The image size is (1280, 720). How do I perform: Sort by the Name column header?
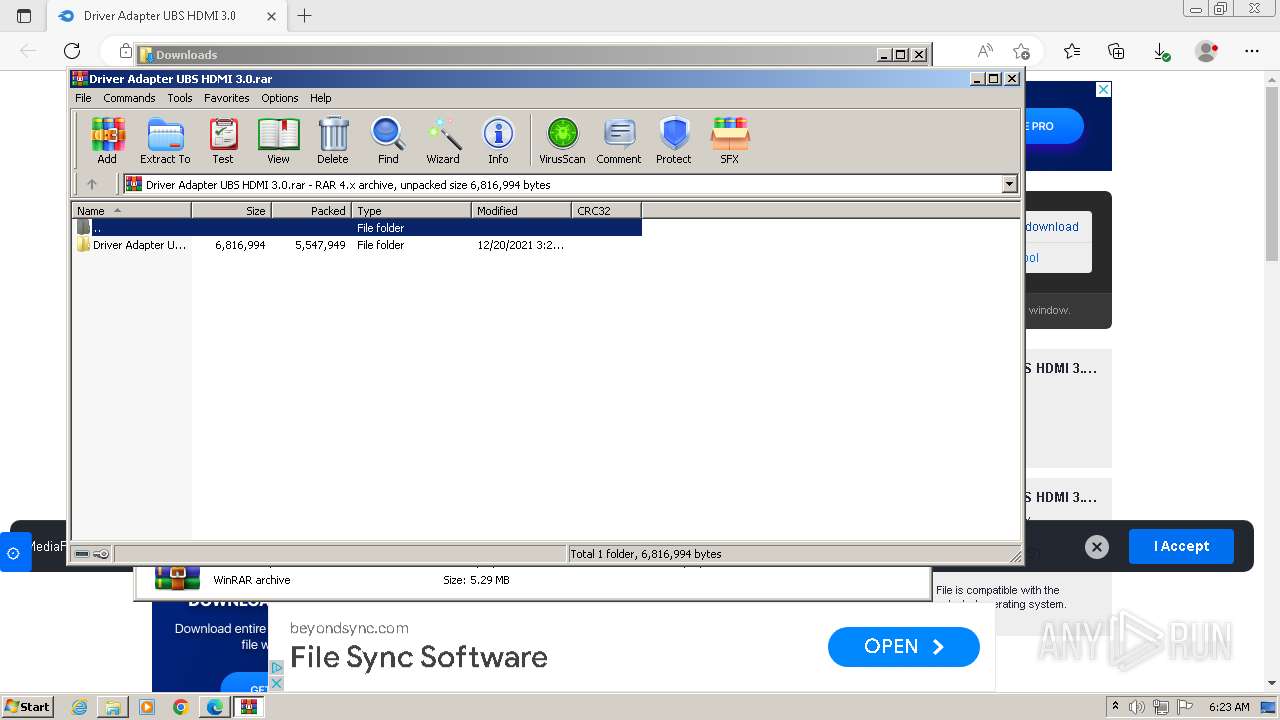pyautogui.click(x=131, y=210)
